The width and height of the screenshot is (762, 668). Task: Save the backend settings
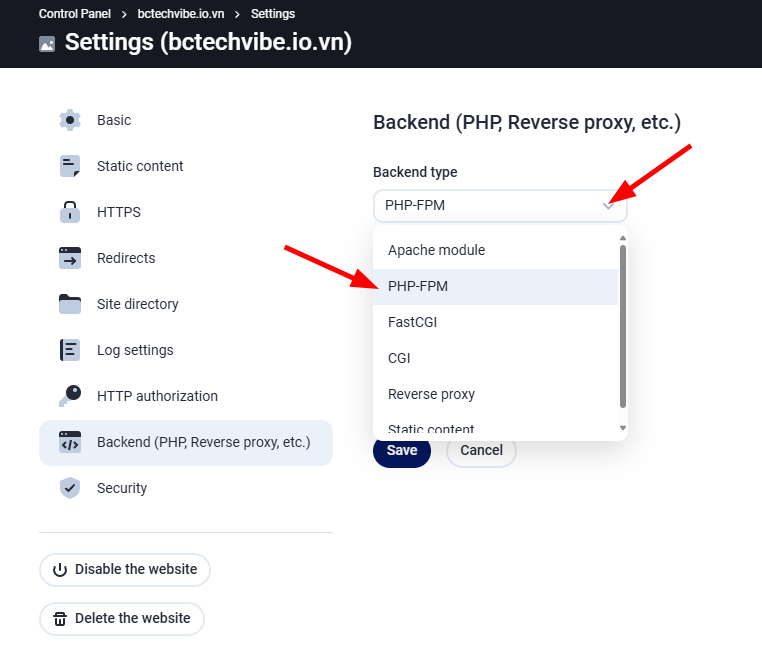click(x=402, y=450)
